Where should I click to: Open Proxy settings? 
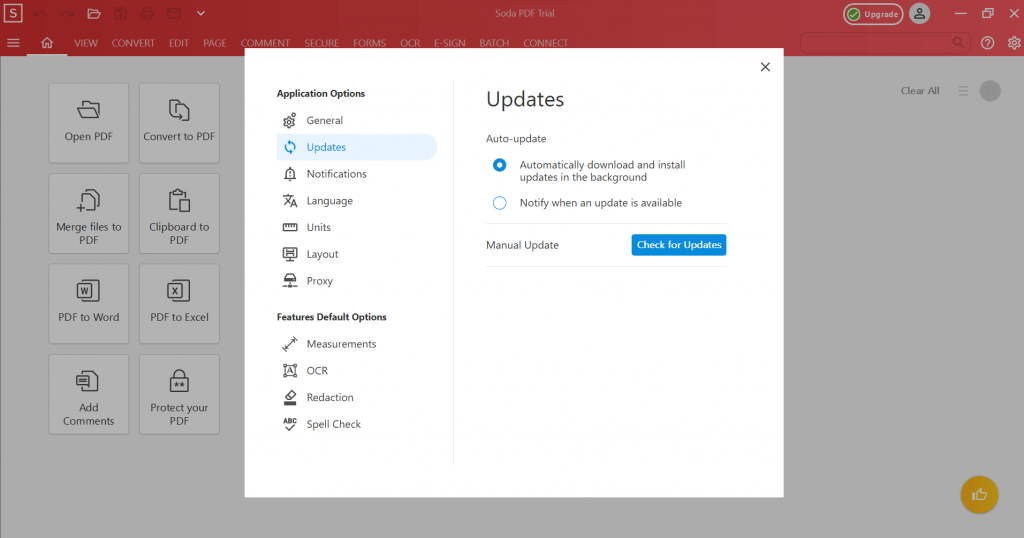click(x=357, y=281)
